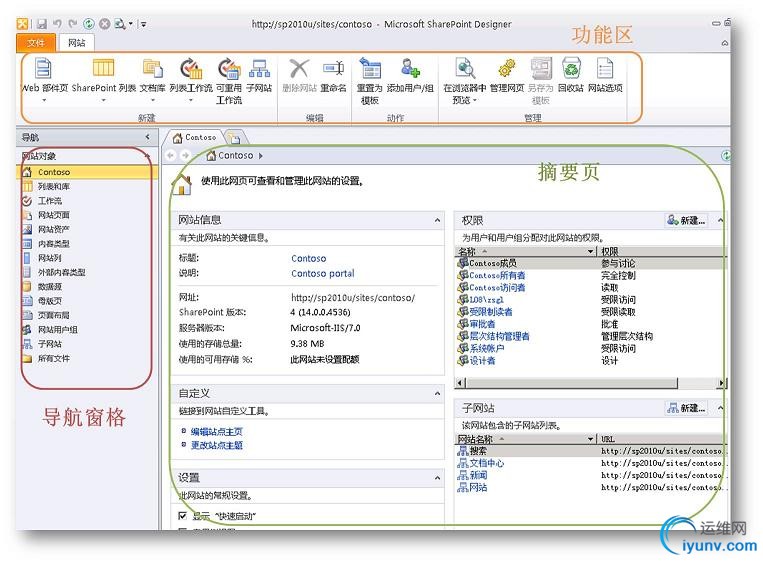Viewport: 763px width, 562px height.
Task: Refresh the summary page with the green icon
Action: pyautogui.click(x=726, y=155)
